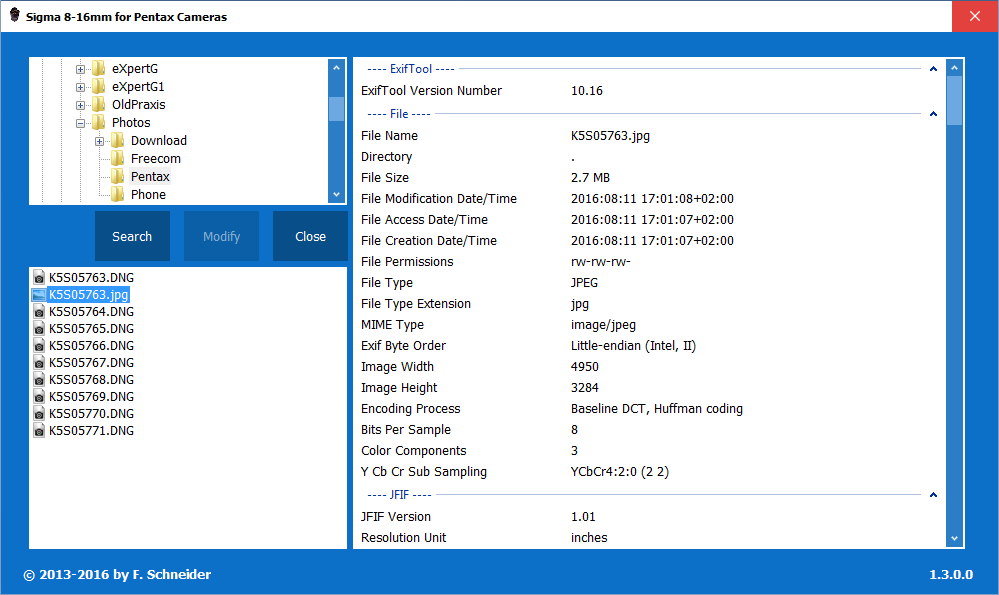Click the Image Height value 3284
The width and height of the screenshot is (999, 595).
585,388
